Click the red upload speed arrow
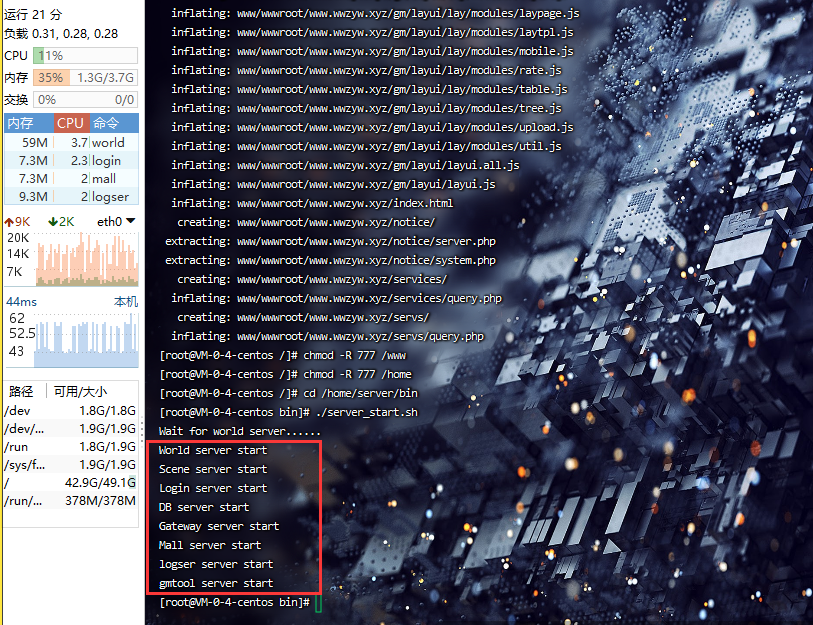This screenshot has height=625, width=813. coord(9,221)
